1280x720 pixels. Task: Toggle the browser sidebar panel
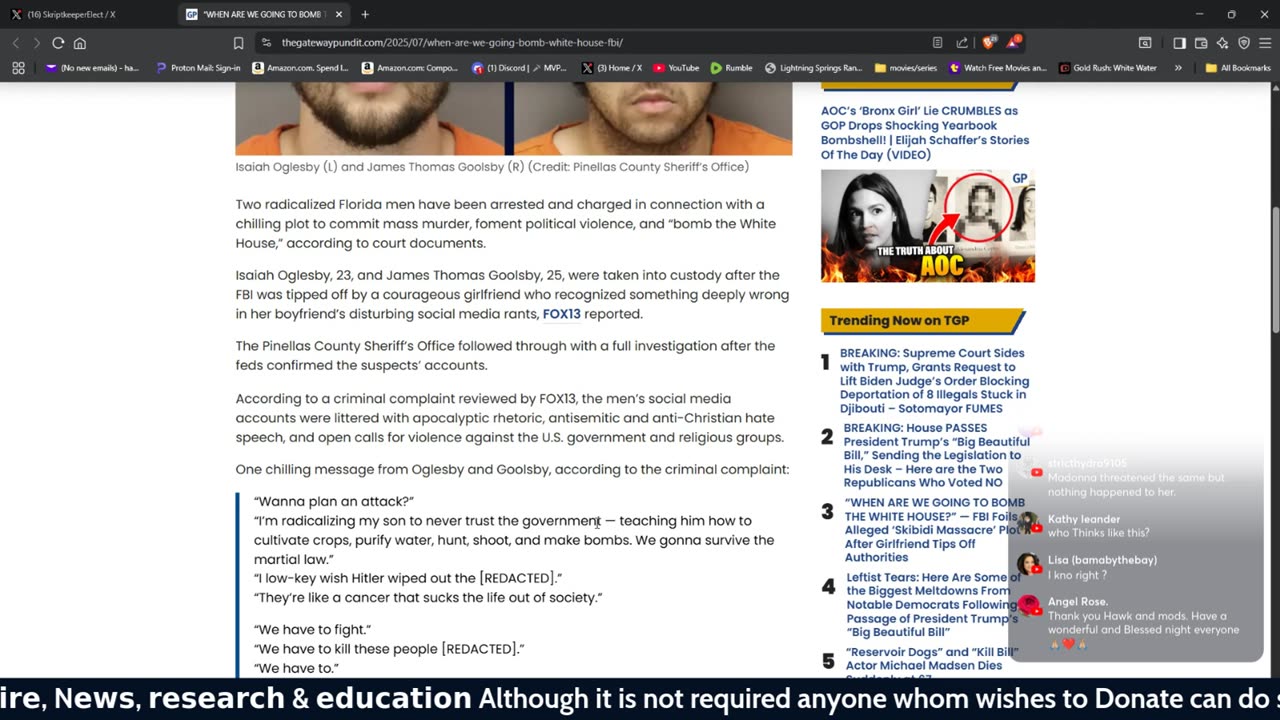point(1180,43)
